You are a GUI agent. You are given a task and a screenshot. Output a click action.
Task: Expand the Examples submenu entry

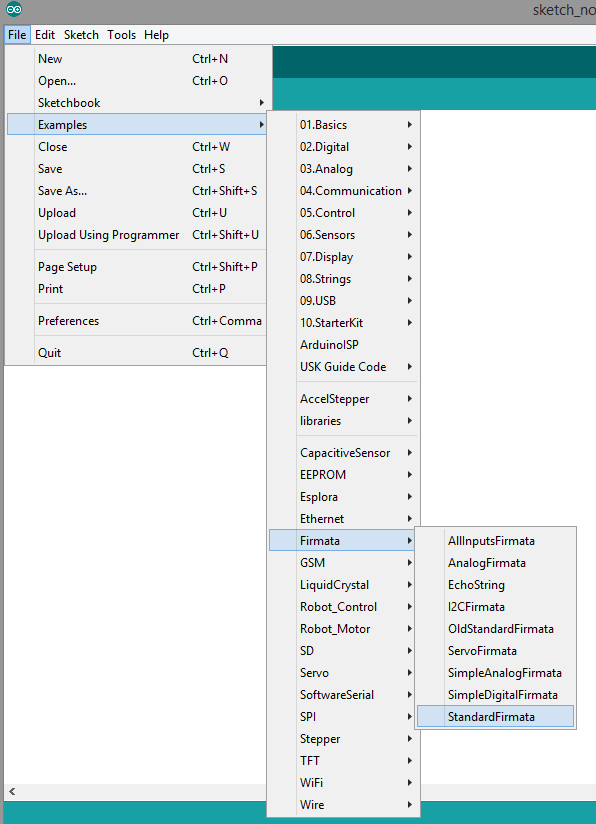coord(137,125)
